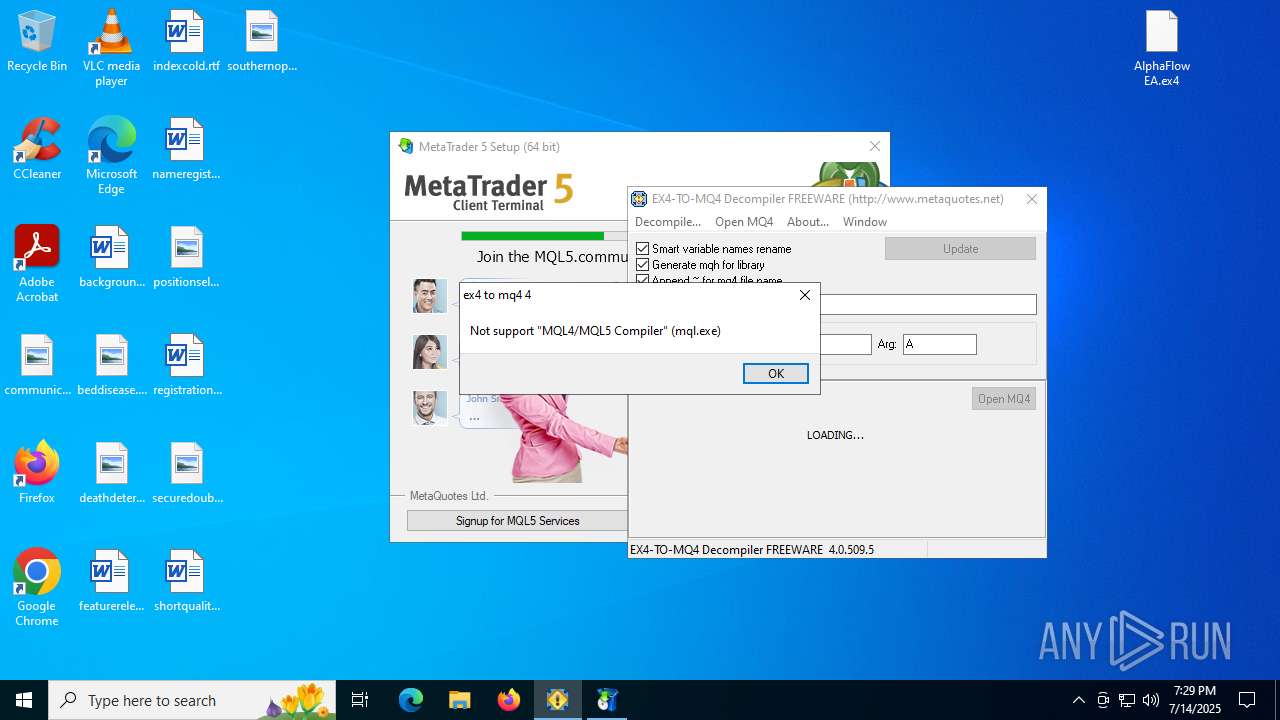Select the featurerele... Word file icon
1280x720 pixels.
[x=111, y=581]
